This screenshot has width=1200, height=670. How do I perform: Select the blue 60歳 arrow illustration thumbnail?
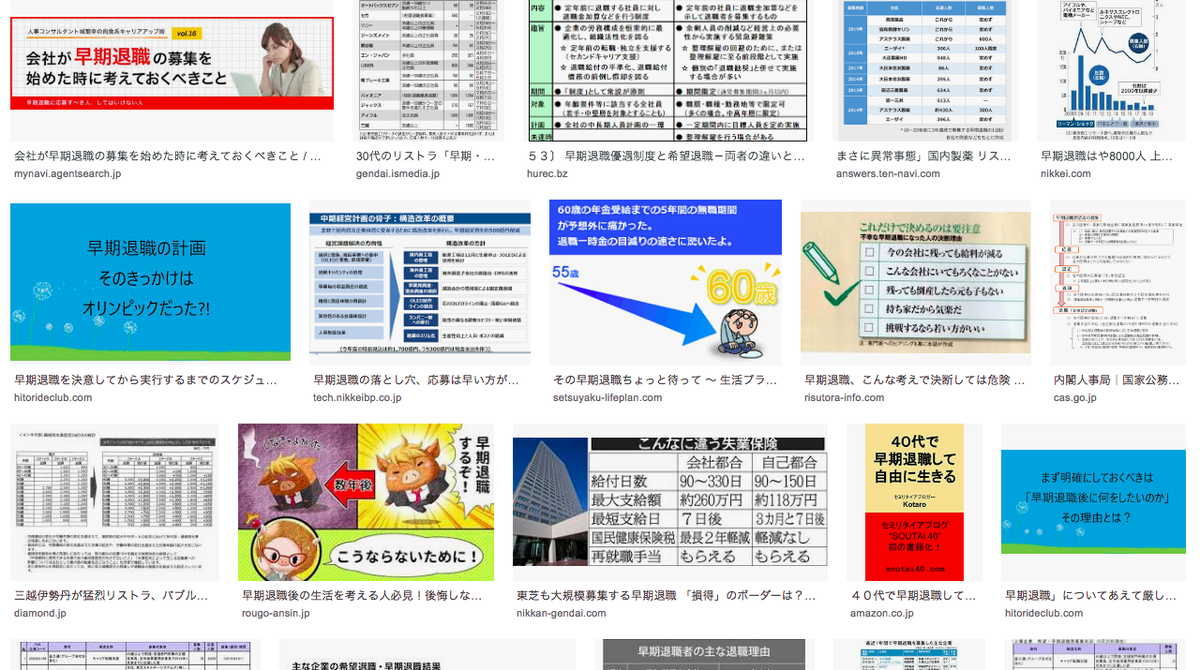(665, 280)
